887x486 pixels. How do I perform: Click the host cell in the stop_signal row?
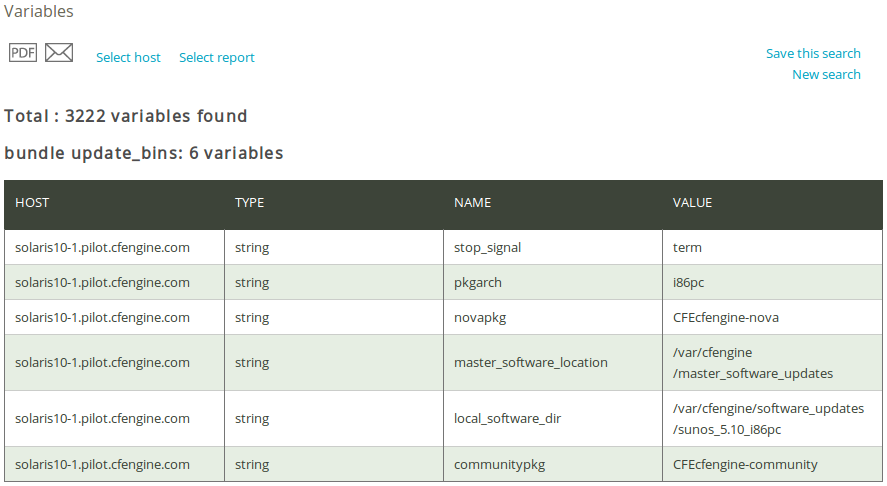[x=114, y=247]
